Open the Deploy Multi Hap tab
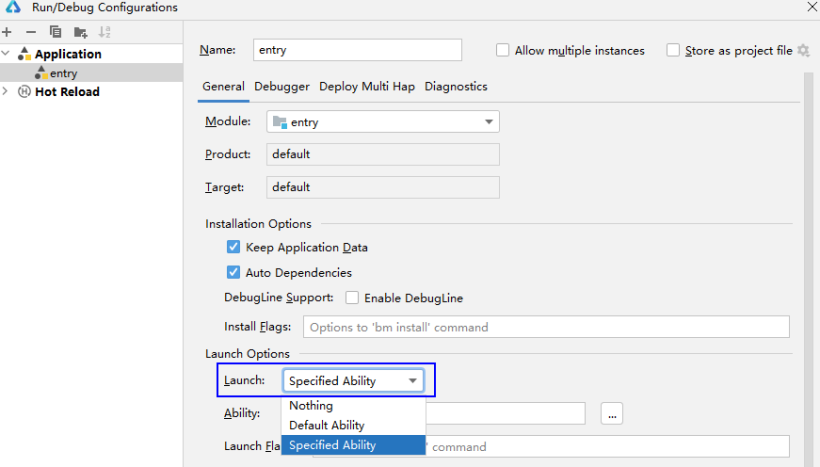820x467 pixels. click(366, 87)
